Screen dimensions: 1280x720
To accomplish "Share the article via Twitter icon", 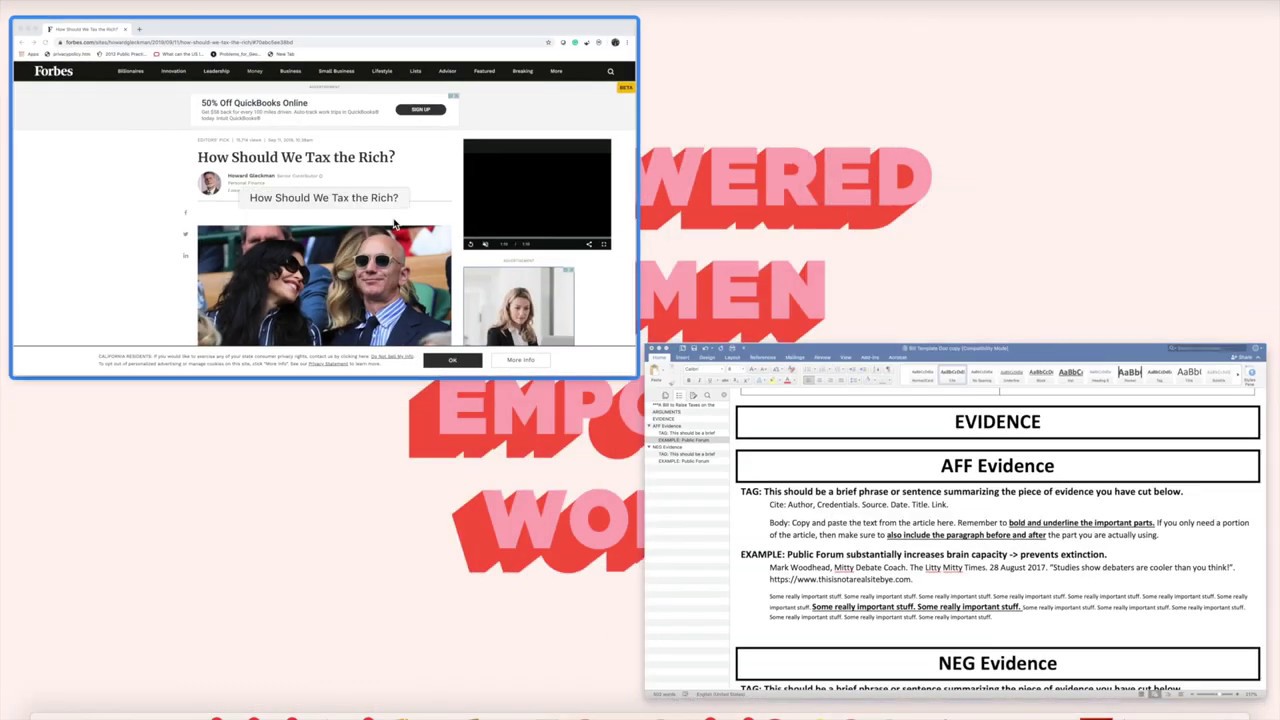I will 185,234.
